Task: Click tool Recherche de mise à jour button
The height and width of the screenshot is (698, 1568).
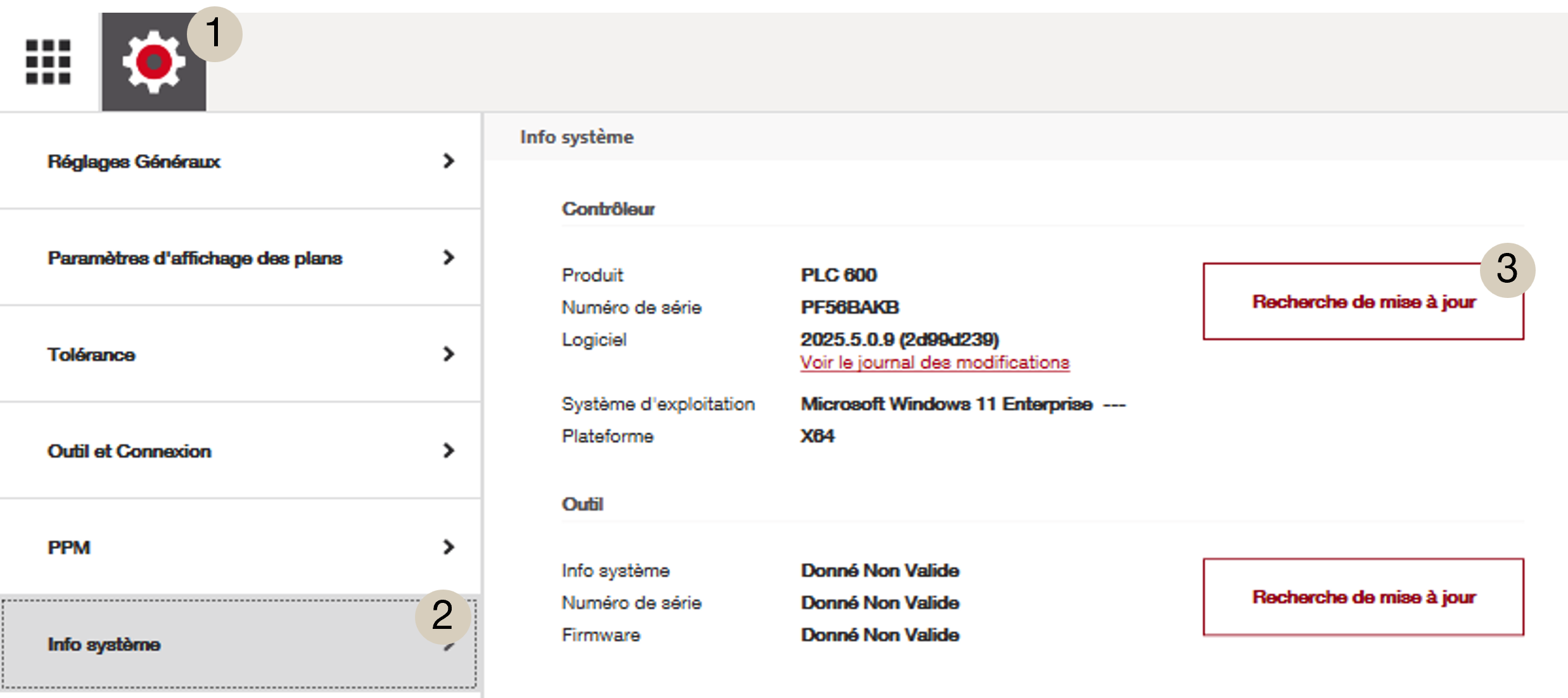Action: pyautogui.click(x=1363, y=597)
